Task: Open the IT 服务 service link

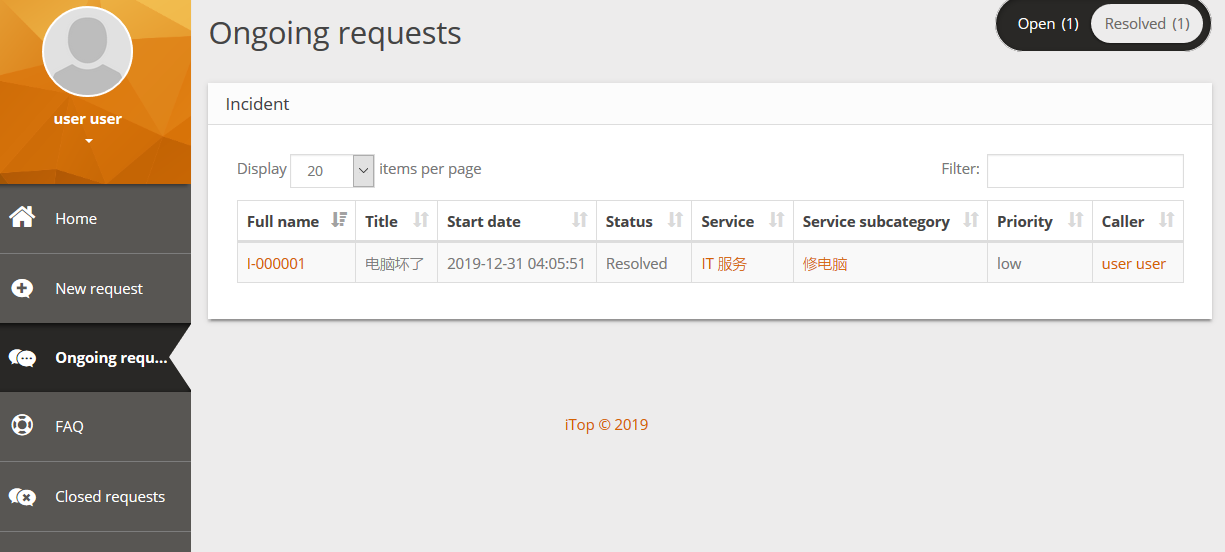Action: coord(724,264)
